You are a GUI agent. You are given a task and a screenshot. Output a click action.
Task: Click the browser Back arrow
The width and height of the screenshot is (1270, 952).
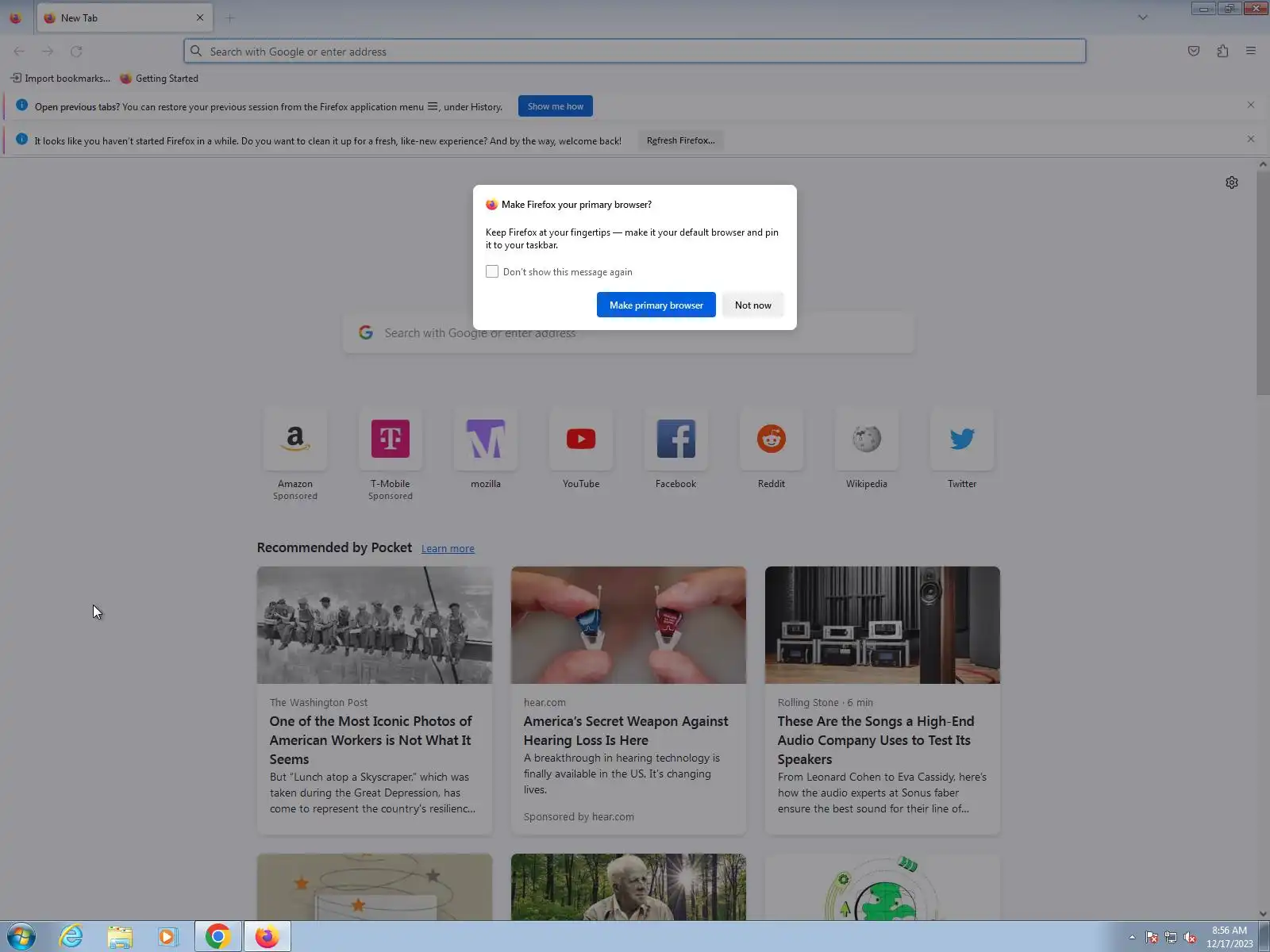pos(19,52)
